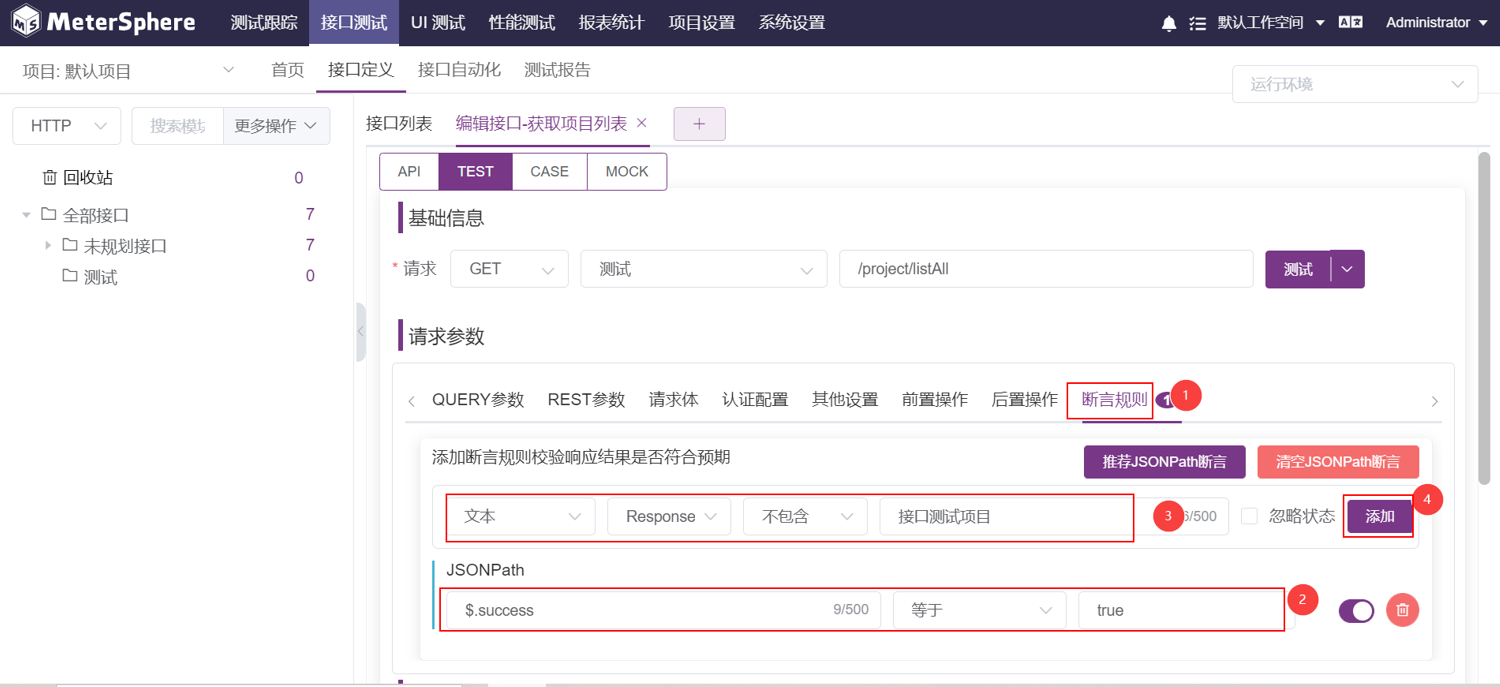
Task: Open the 测试报告 sub-tab
Action: click(x=558, y=70)
